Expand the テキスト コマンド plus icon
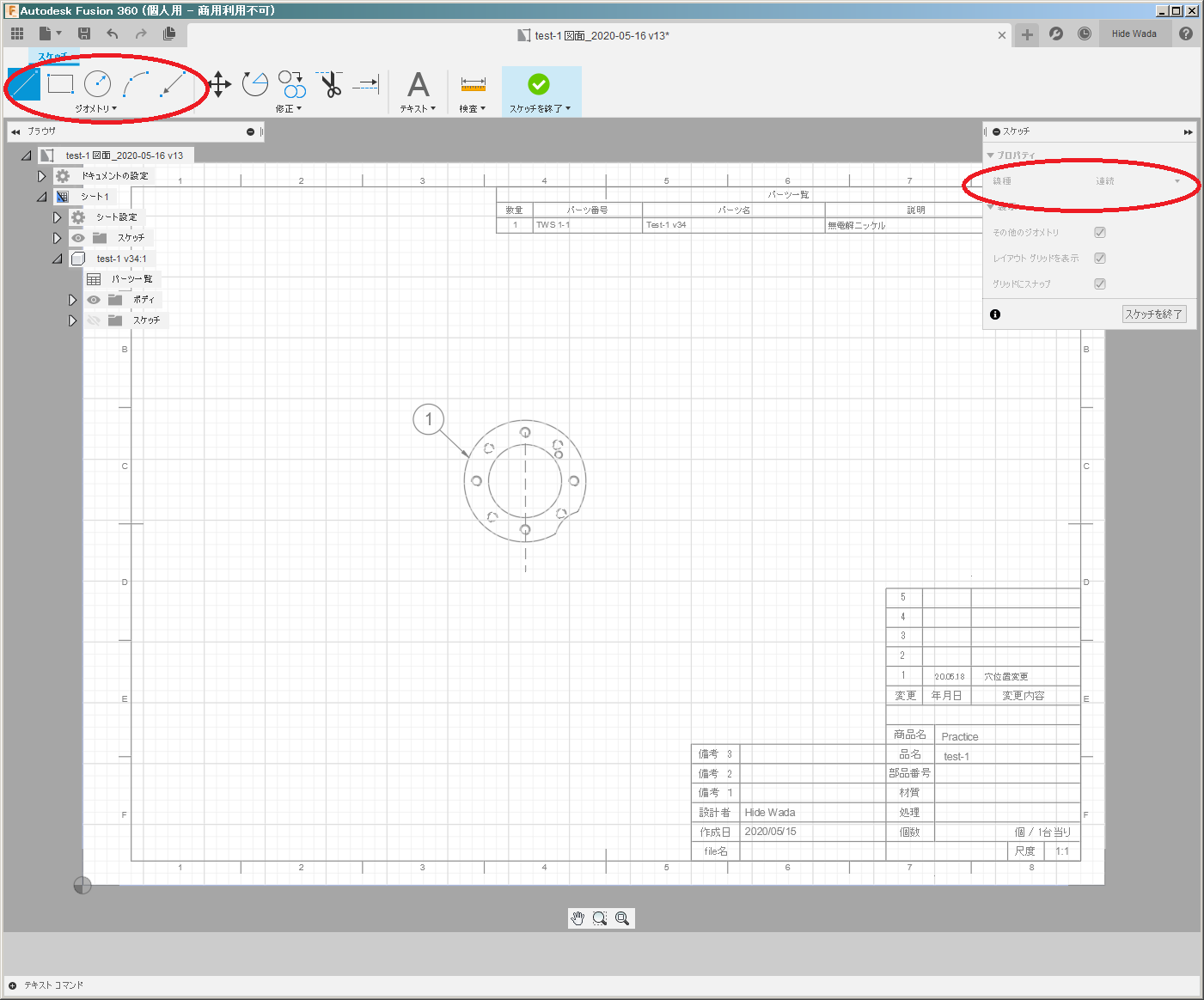This screenshot has width=1204, height=1000. (x=13, y=985)
